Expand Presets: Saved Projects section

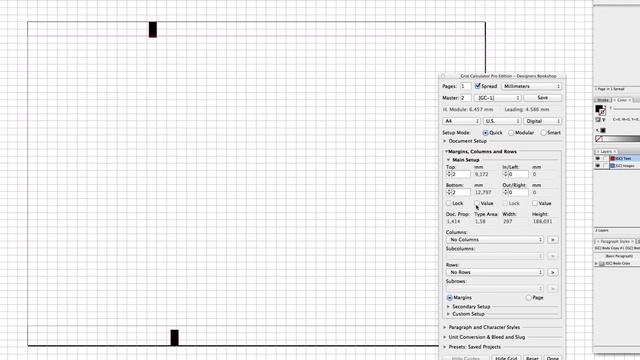click(x=445, y=347)
